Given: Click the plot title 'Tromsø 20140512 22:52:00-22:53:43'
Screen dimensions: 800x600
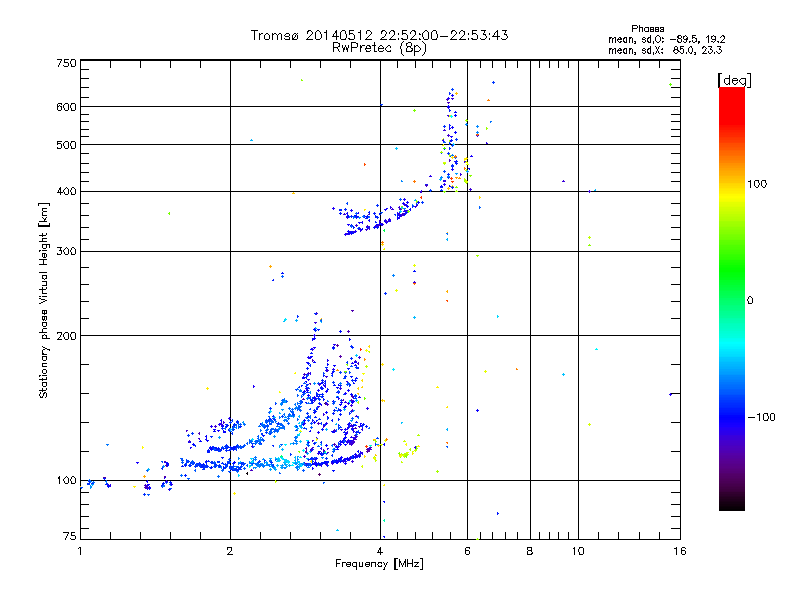Looking at the screenshot, I should pyautogui.click(x=379, y=35).
